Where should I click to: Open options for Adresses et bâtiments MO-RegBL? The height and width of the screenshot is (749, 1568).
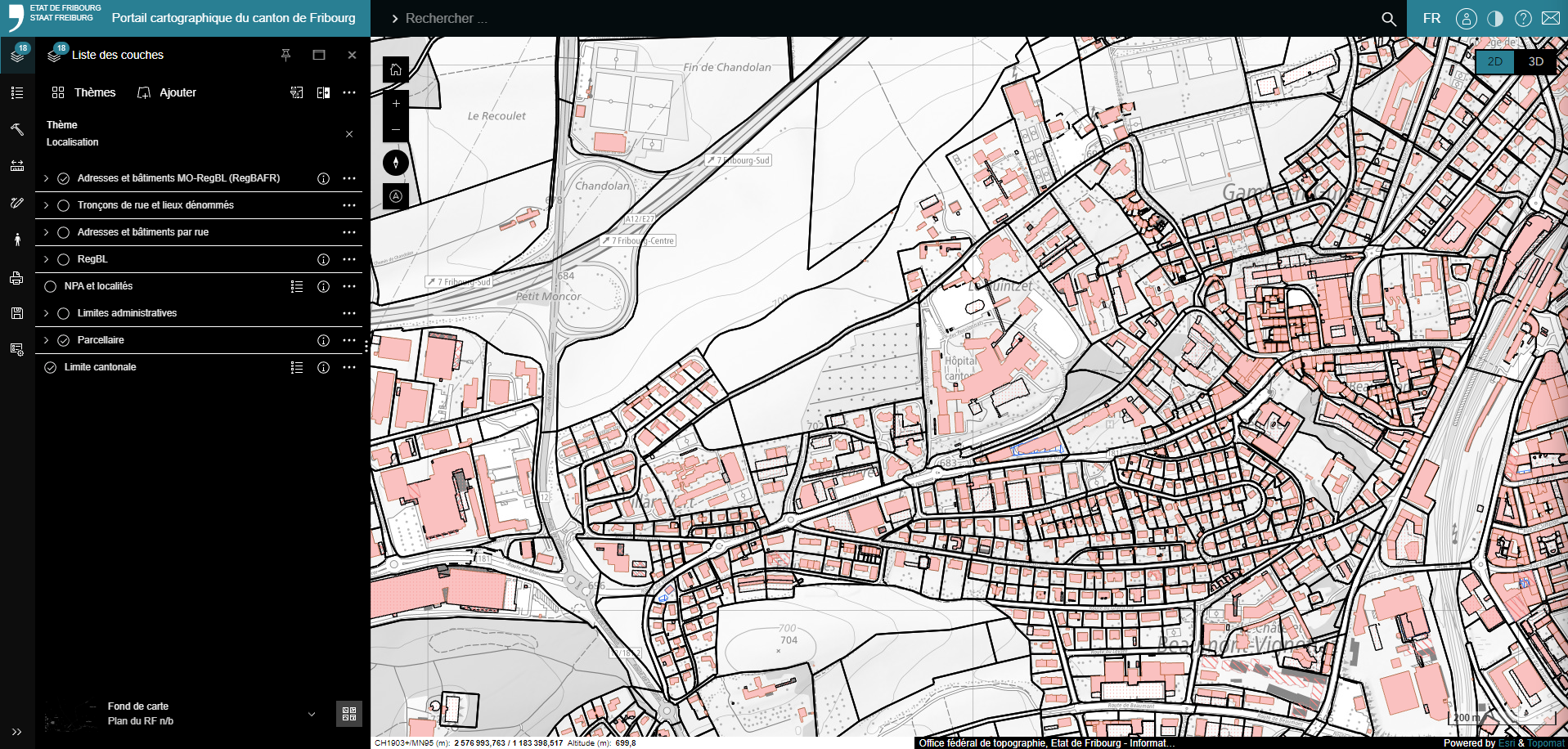pyautogui.click(x=349, y=178)
